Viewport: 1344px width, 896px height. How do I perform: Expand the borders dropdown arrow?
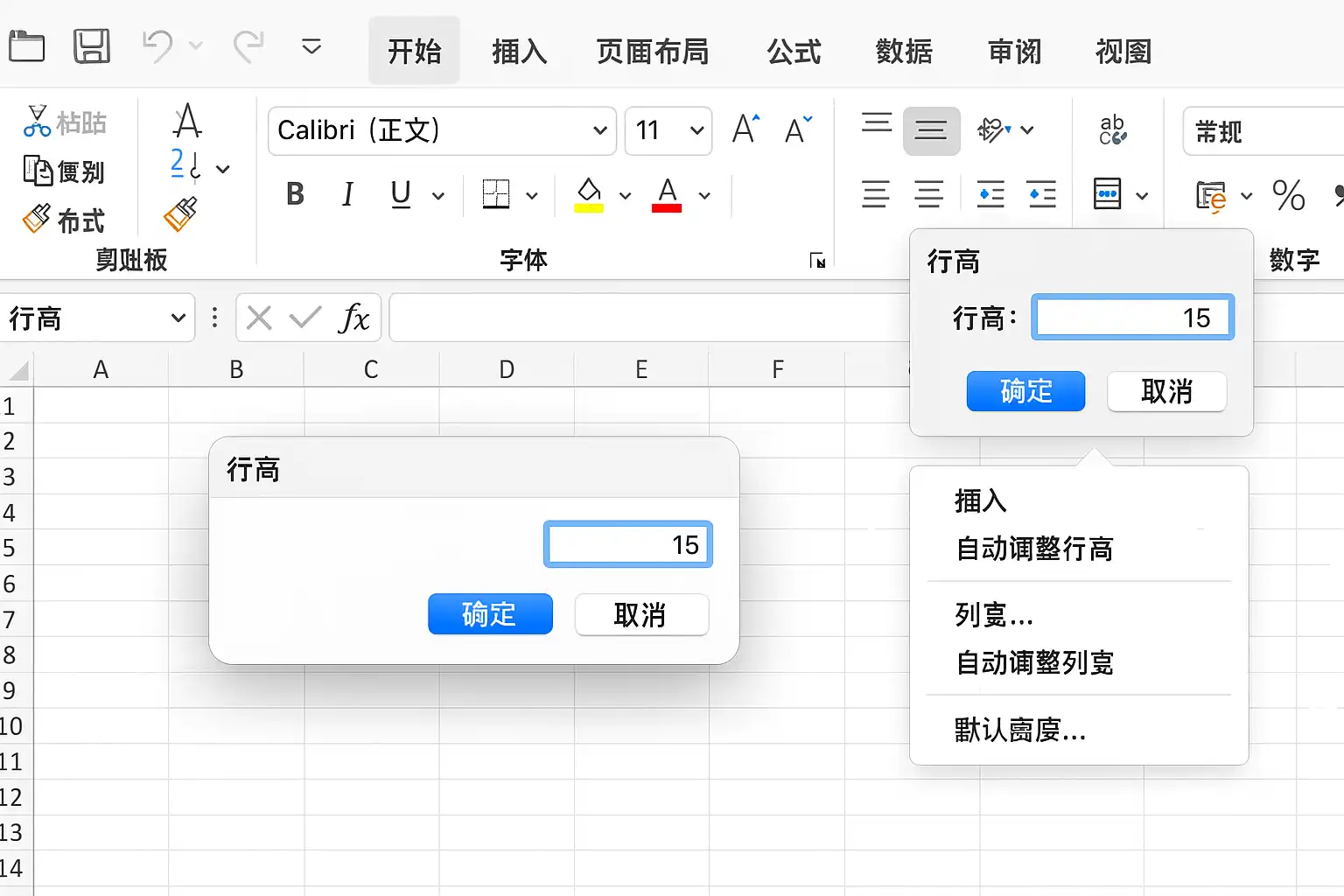[532, 195]
